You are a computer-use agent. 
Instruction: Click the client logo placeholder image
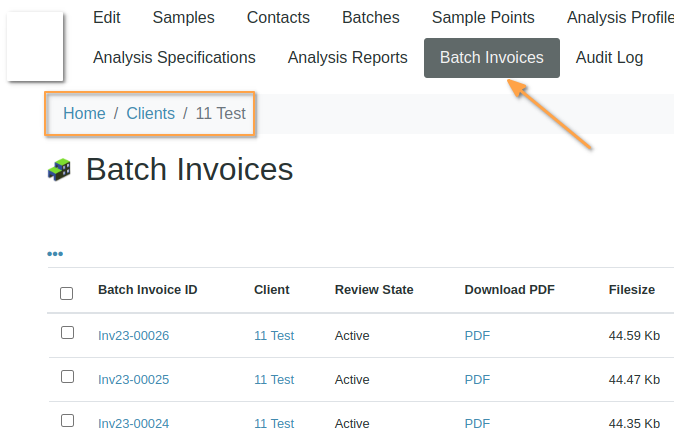coord(35,46)
